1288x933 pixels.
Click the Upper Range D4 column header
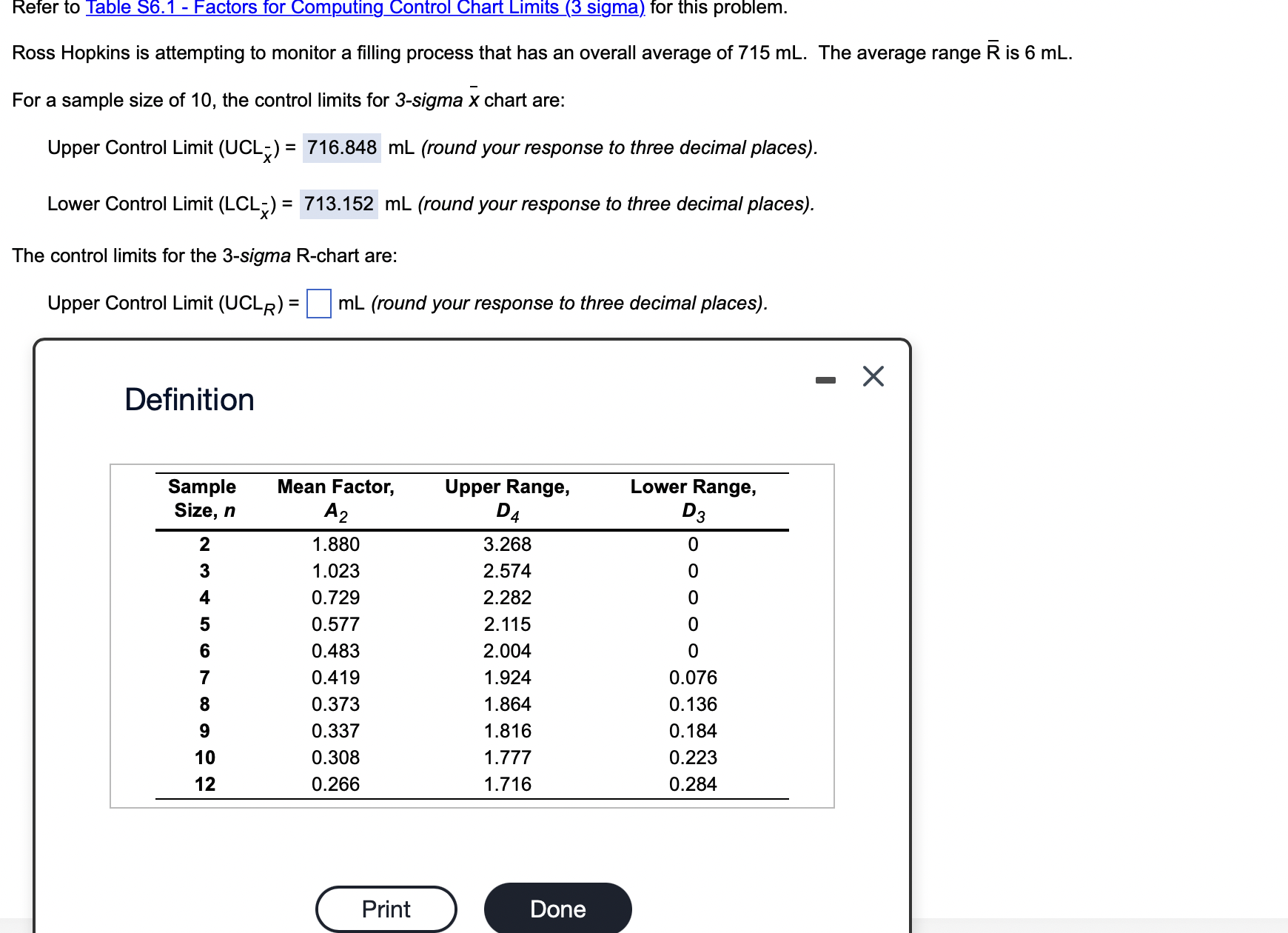click(507, 498)
